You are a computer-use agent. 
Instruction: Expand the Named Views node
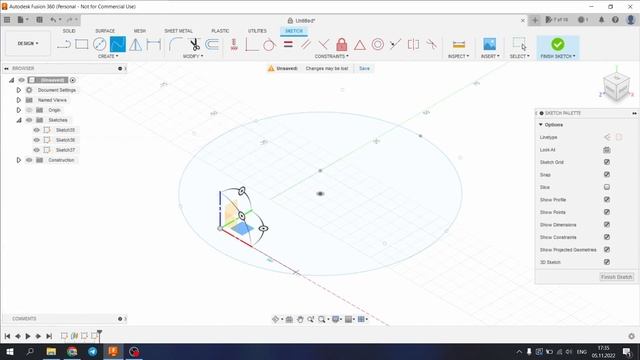tap(18, 100)
